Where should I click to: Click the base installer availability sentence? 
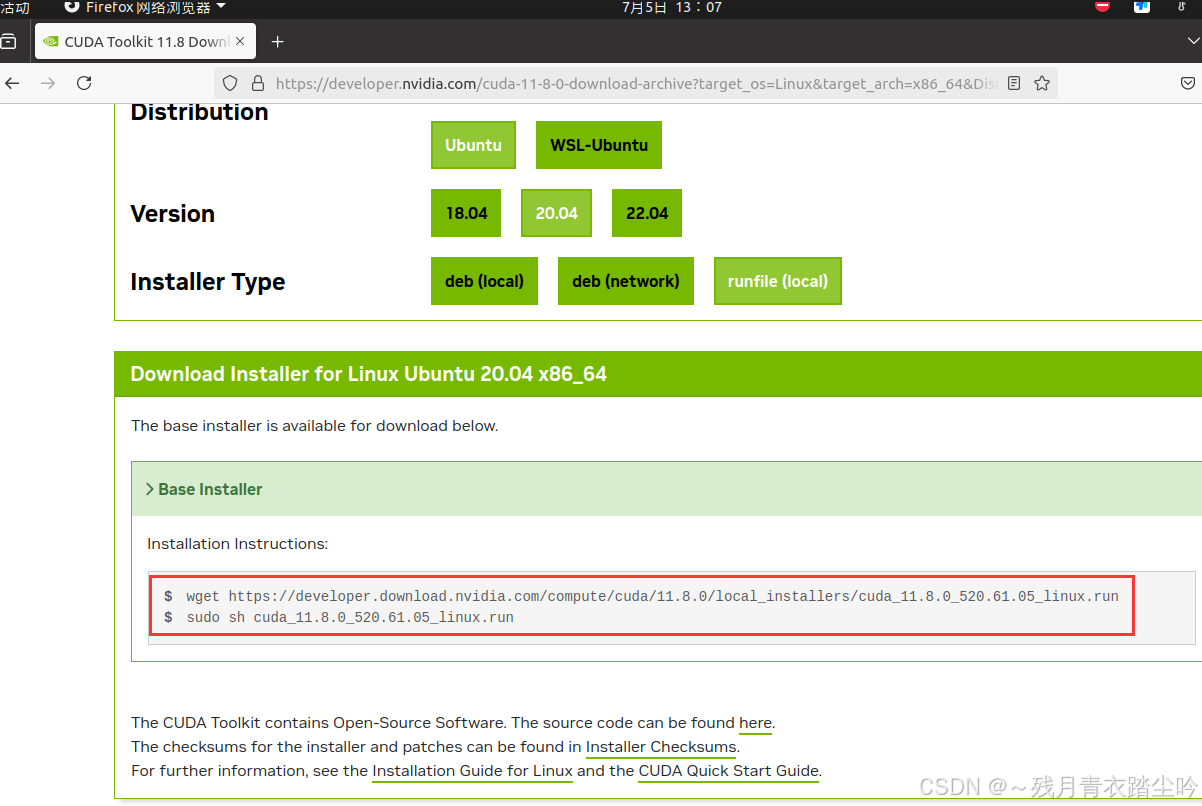coord(314,426)
